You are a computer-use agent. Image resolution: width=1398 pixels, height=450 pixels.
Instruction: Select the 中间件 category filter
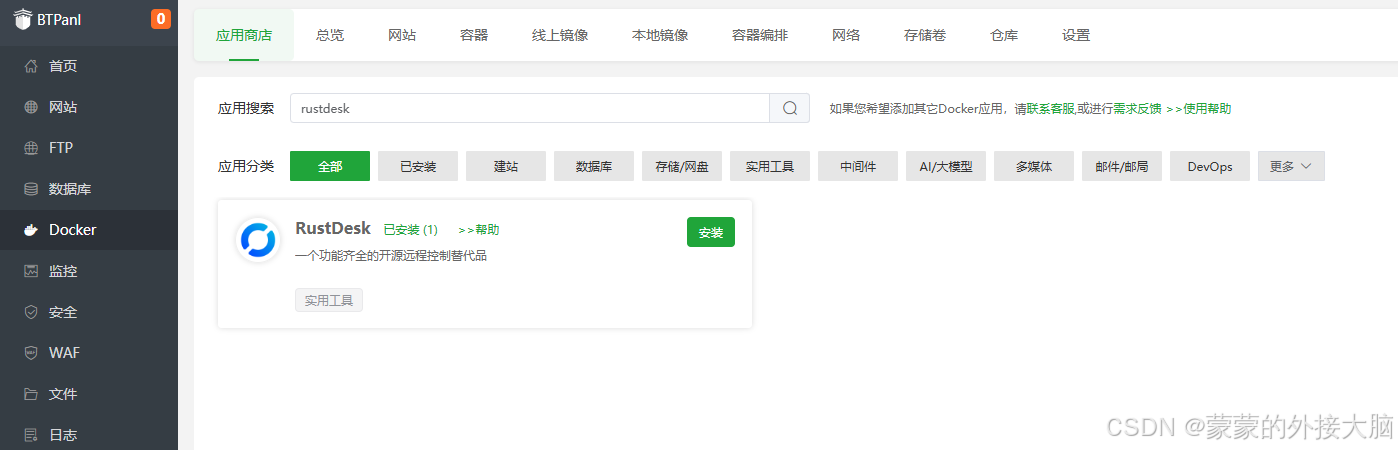(x=858, y=166)
